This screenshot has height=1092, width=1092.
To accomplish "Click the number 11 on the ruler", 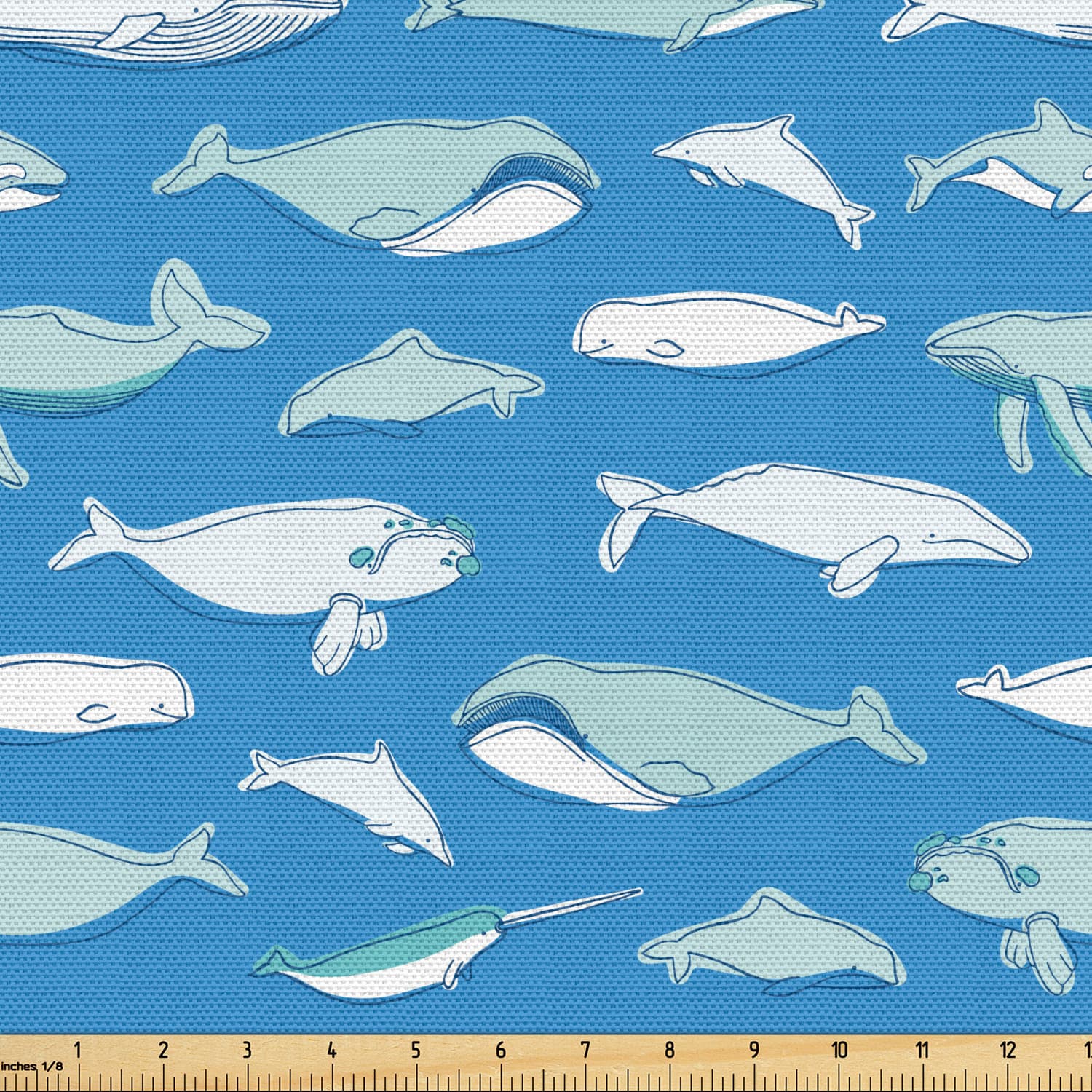I will pyautogui.click(x=922, y=1050).
